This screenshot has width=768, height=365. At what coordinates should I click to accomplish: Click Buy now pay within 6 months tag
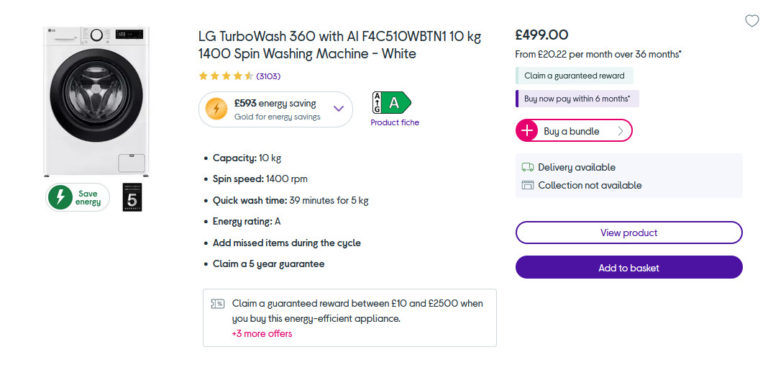tap(577, 98)
